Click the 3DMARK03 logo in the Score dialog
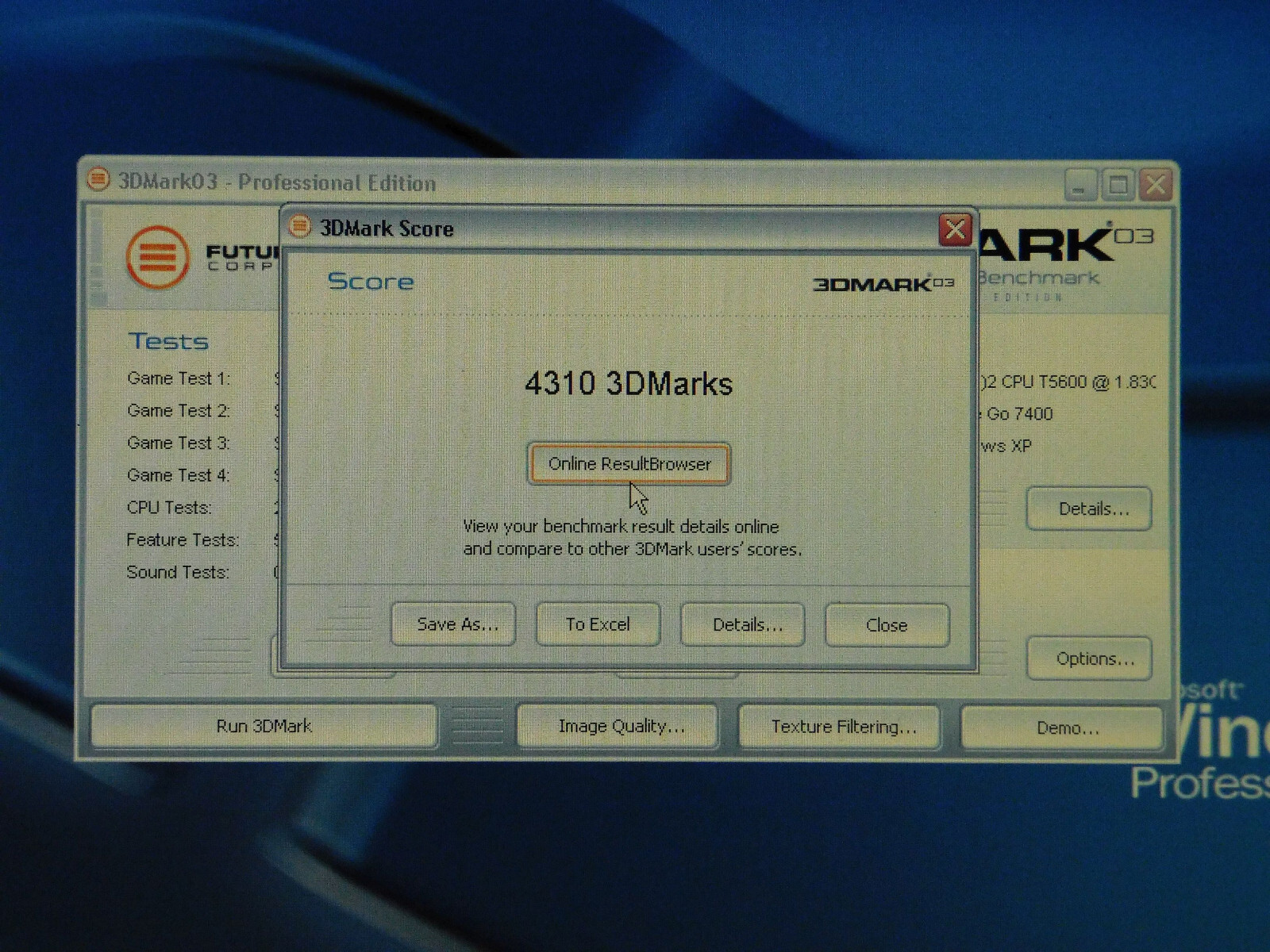Screen dimensions: 1270x952 pos(883,283)
